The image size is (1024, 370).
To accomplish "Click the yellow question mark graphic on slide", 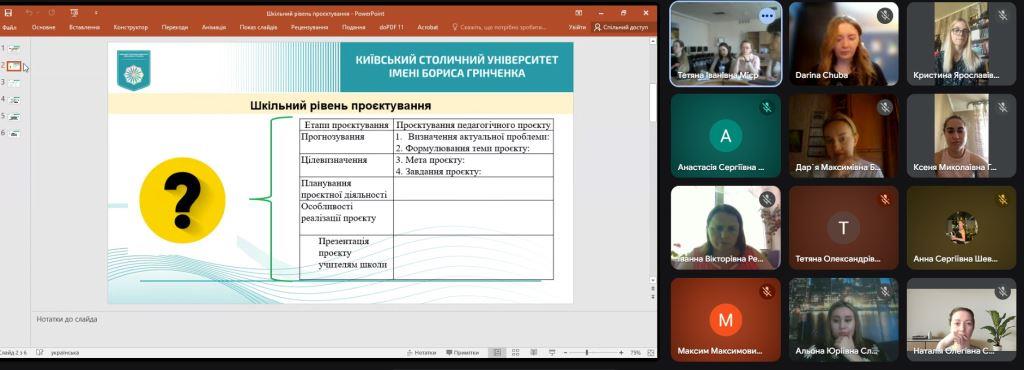I will click(x=182, y=200).
